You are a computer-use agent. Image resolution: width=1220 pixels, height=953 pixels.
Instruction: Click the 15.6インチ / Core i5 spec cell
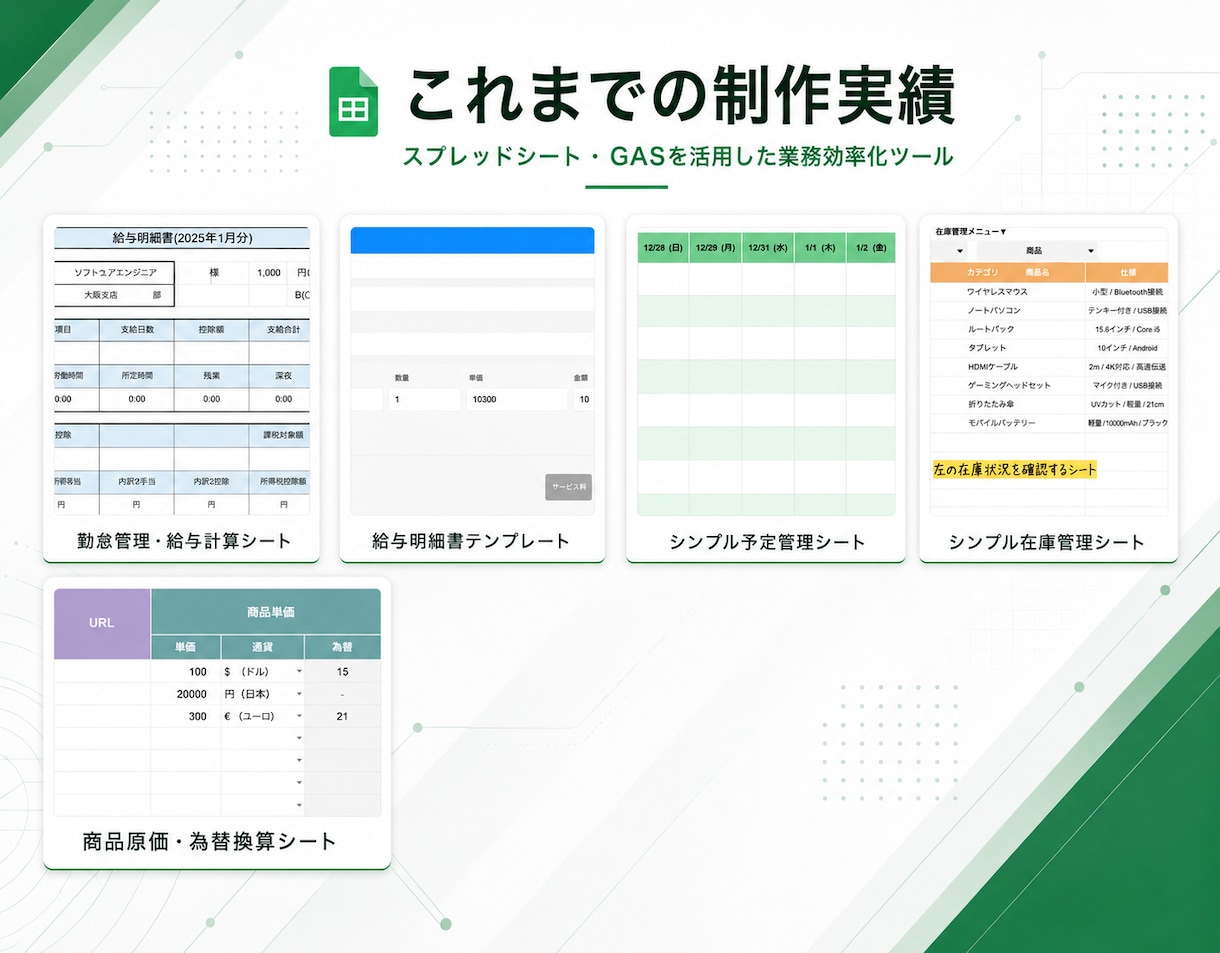pos(1127,329)
